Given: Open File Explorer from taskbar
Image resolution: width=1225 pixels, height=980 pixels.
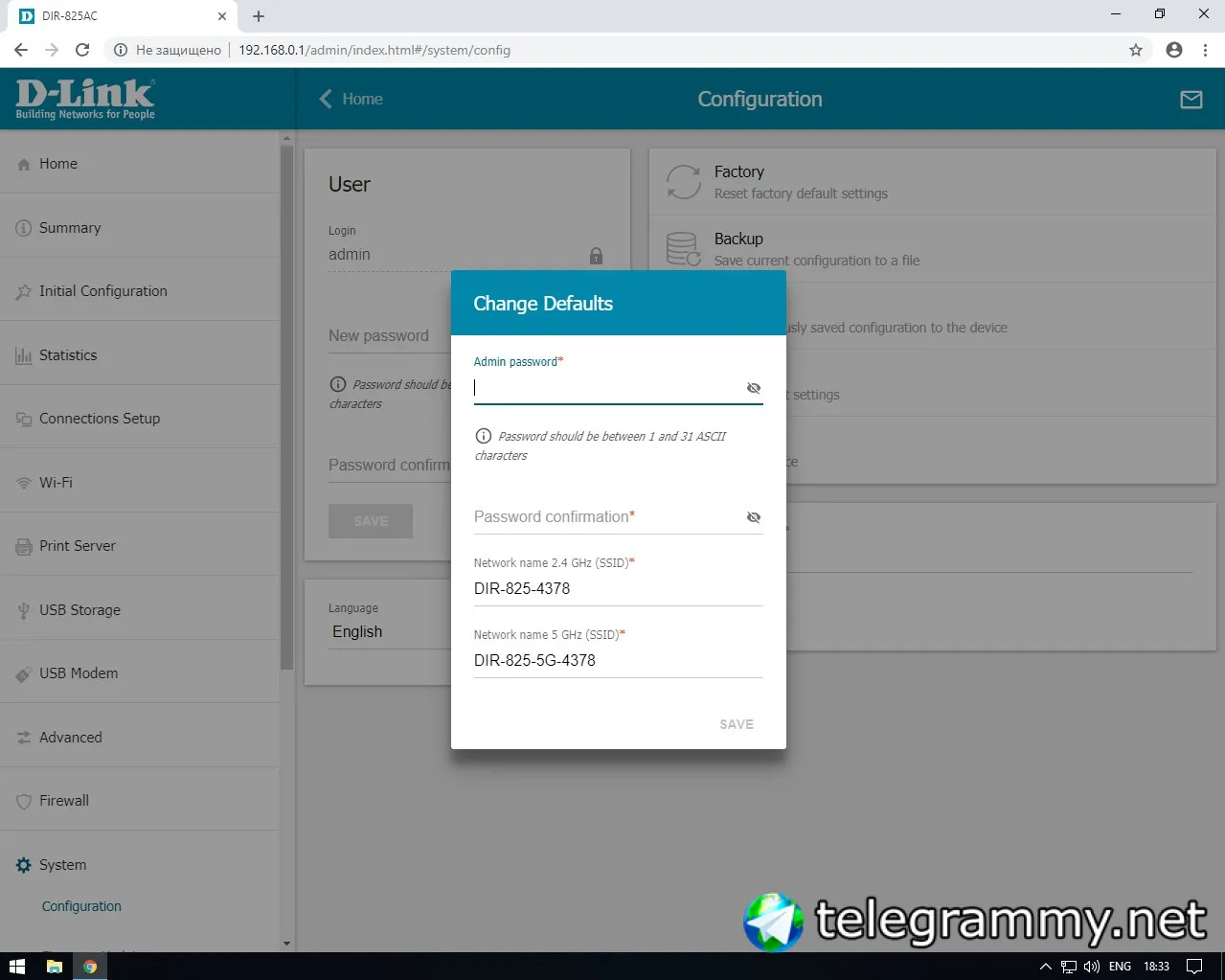Looking at the screenshot, I should click(x=55, y=967).
